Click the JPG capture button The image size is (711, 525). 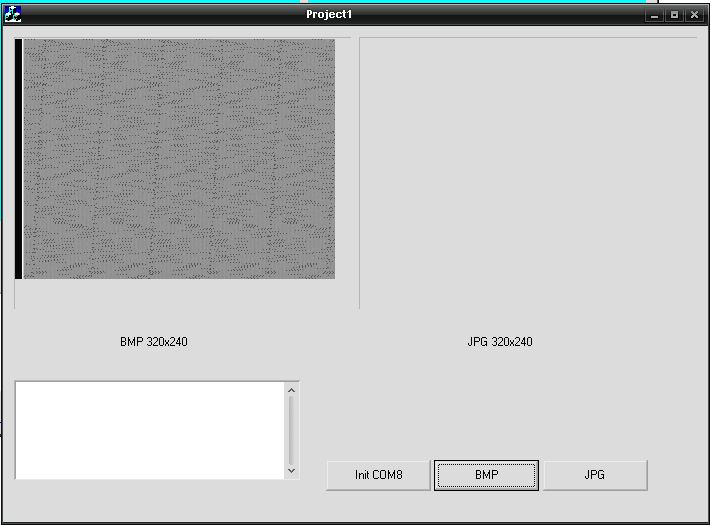coord(595,475)
